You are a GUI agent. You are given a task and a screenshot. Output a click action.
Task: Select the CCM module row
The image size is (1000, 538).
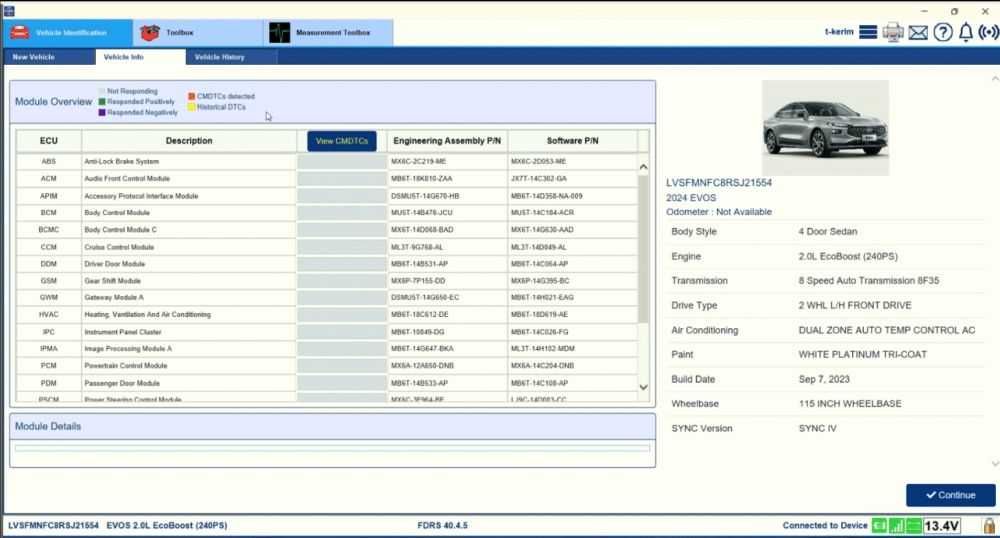pyautogui.click(x=327, y=247)
